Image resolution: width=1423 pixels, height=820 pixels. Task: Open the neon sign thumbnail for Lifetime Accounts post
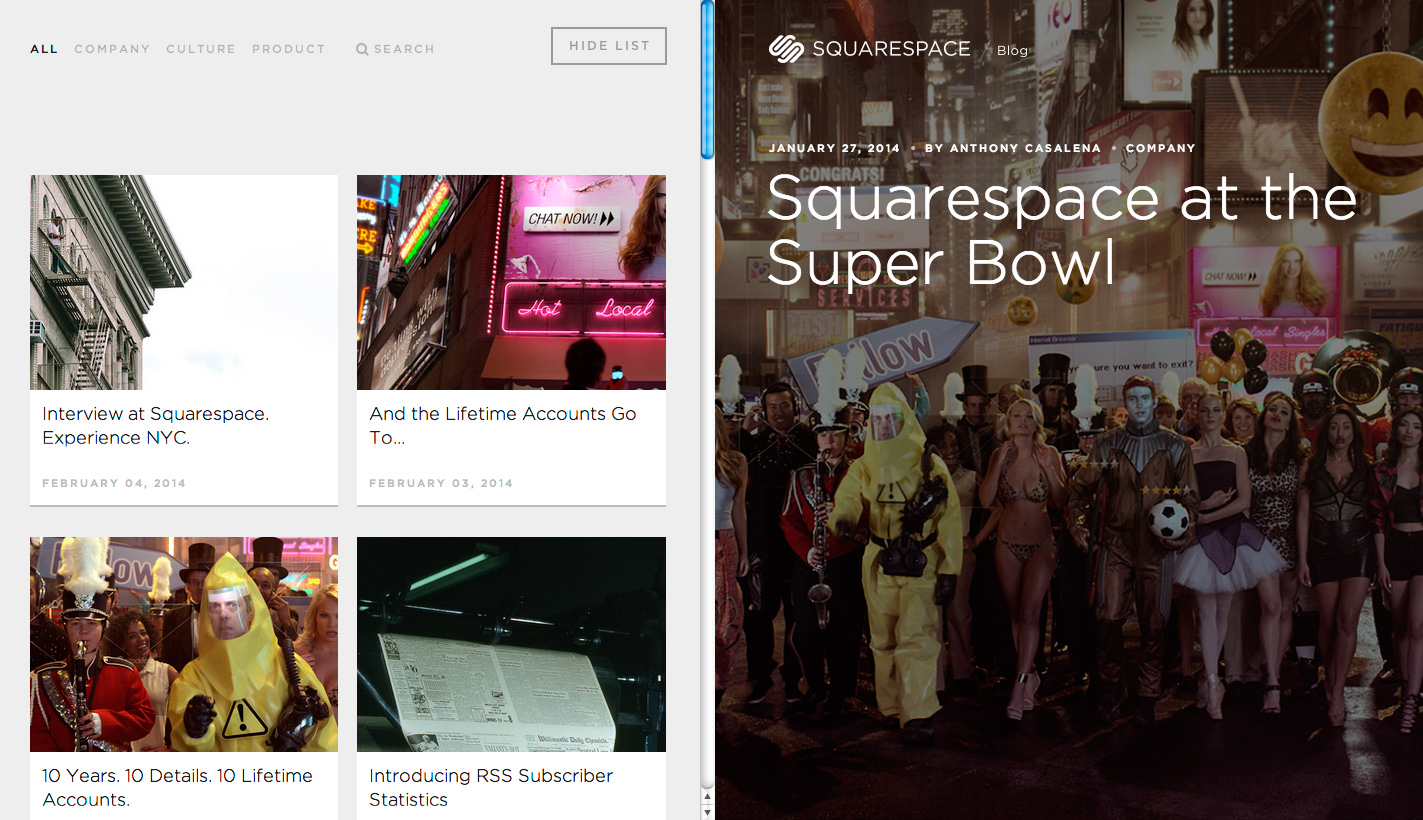pos(511,282)
